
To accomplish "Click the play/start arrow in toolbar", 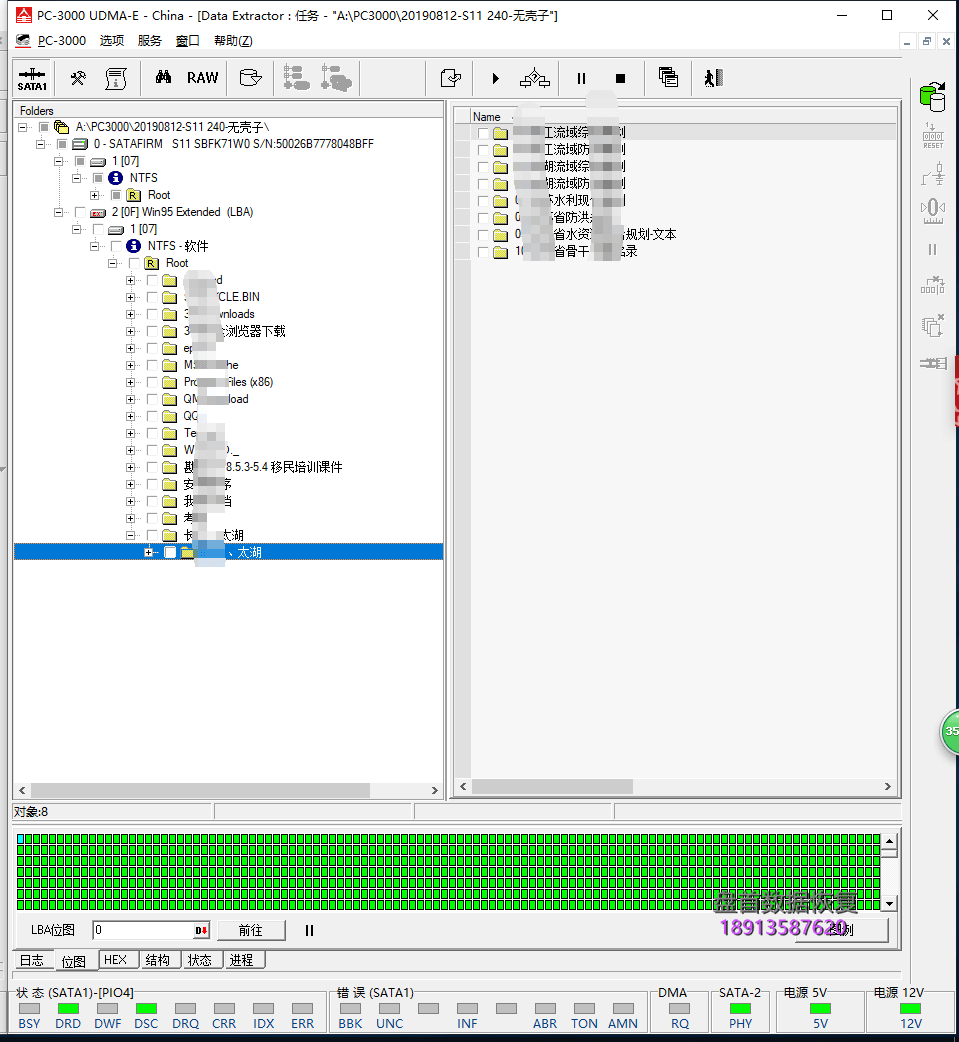I will tap(495, 78).
